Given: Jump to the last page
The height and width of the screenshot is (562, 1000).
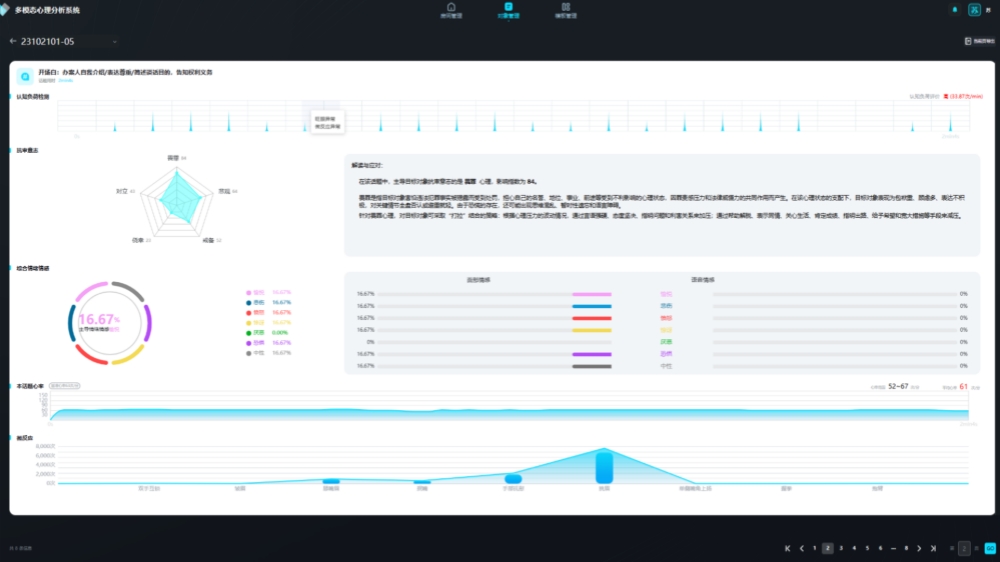Looking at the screenshot, I should tap(933, 549).
